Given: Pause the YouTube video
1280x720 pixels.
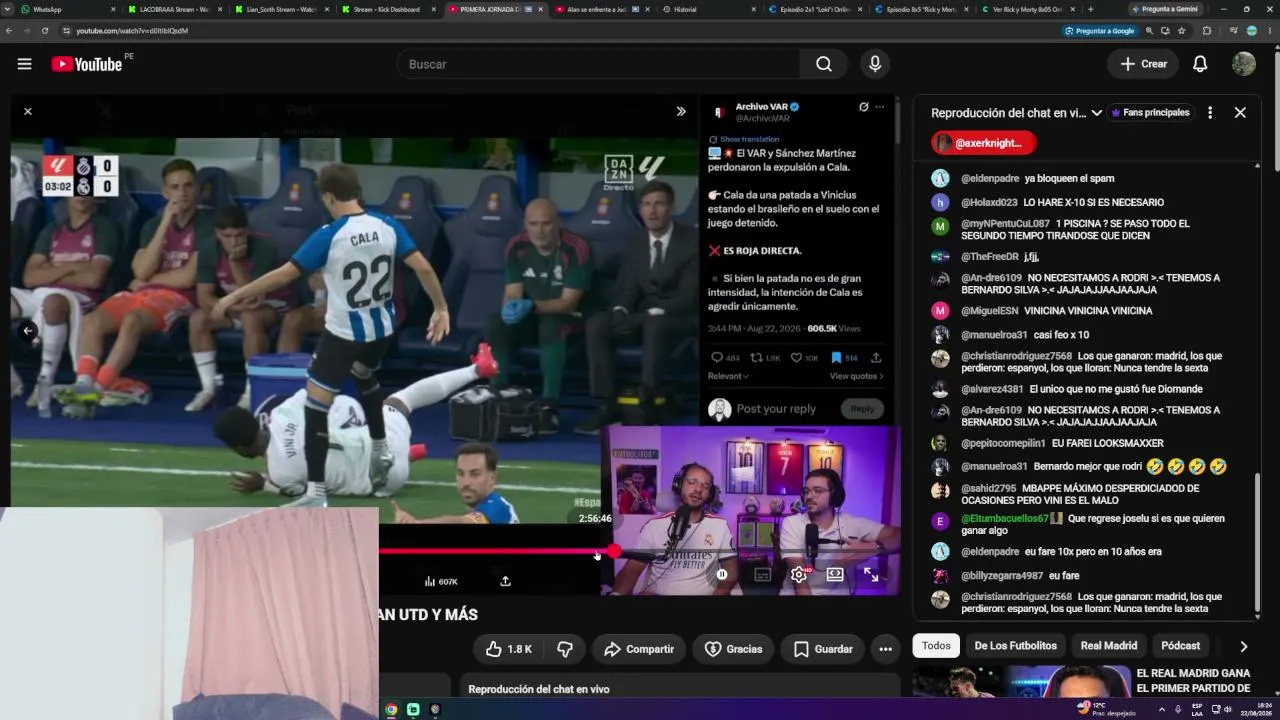Looking at the screenshot, I should click(x=722, y=574).
